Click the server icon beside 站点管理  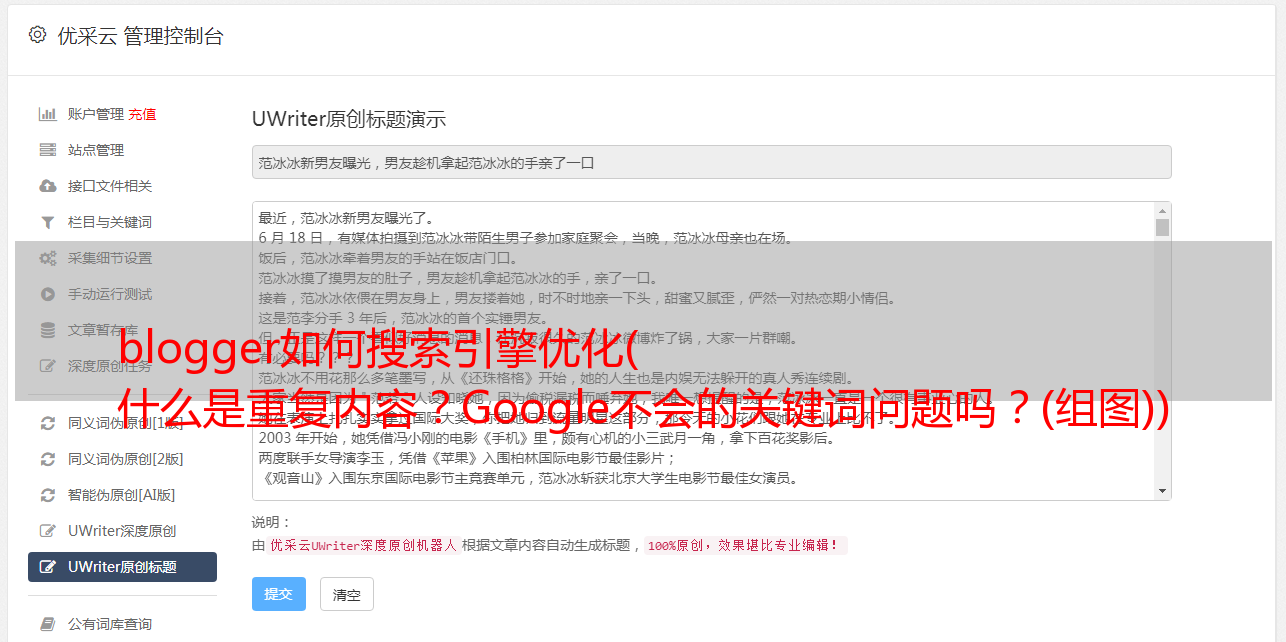click(x=47, y=150)
